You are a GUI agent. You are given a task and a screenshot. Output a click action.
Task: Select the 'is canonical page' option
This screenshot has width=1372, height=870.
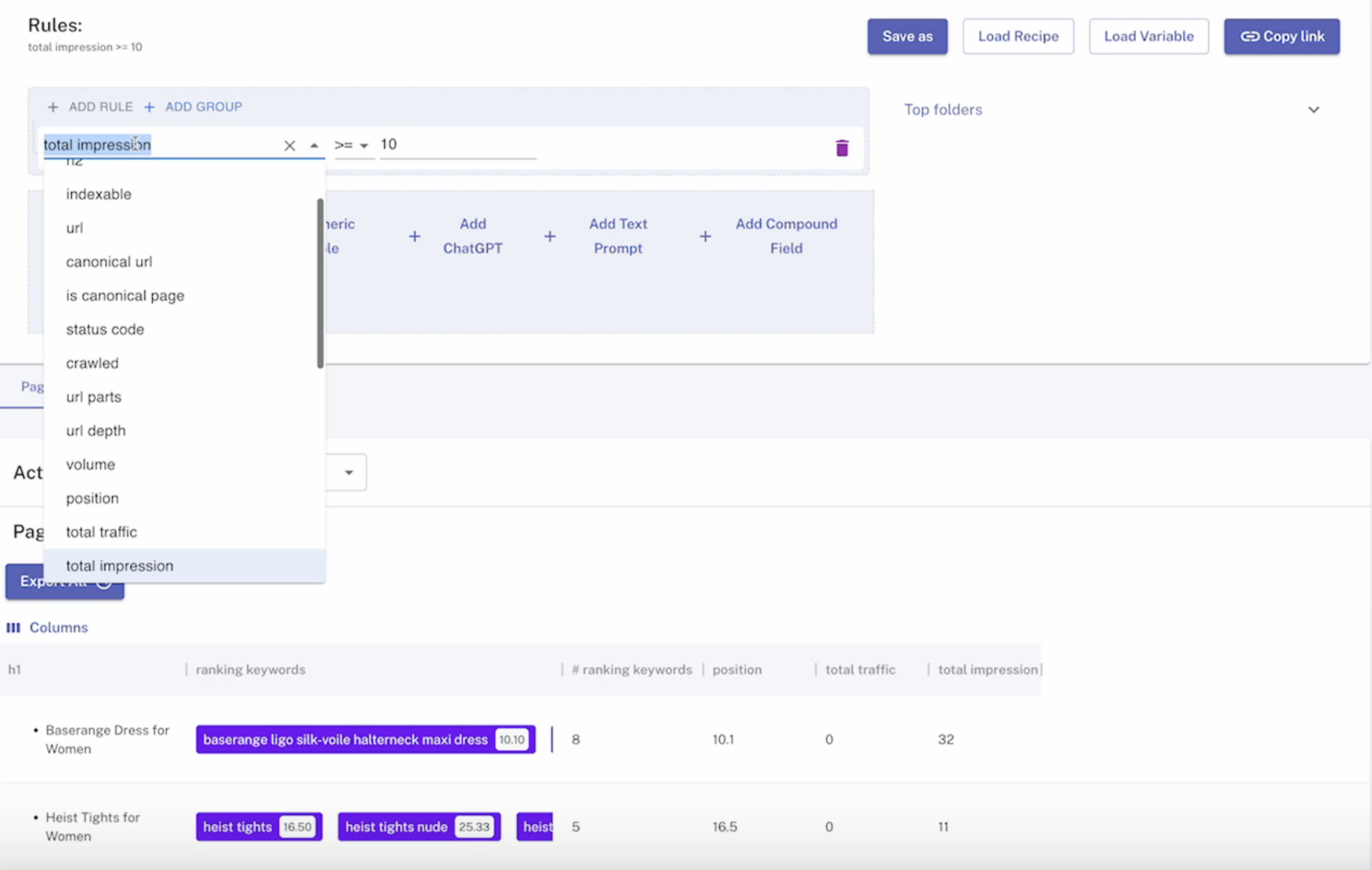(125, 295)
